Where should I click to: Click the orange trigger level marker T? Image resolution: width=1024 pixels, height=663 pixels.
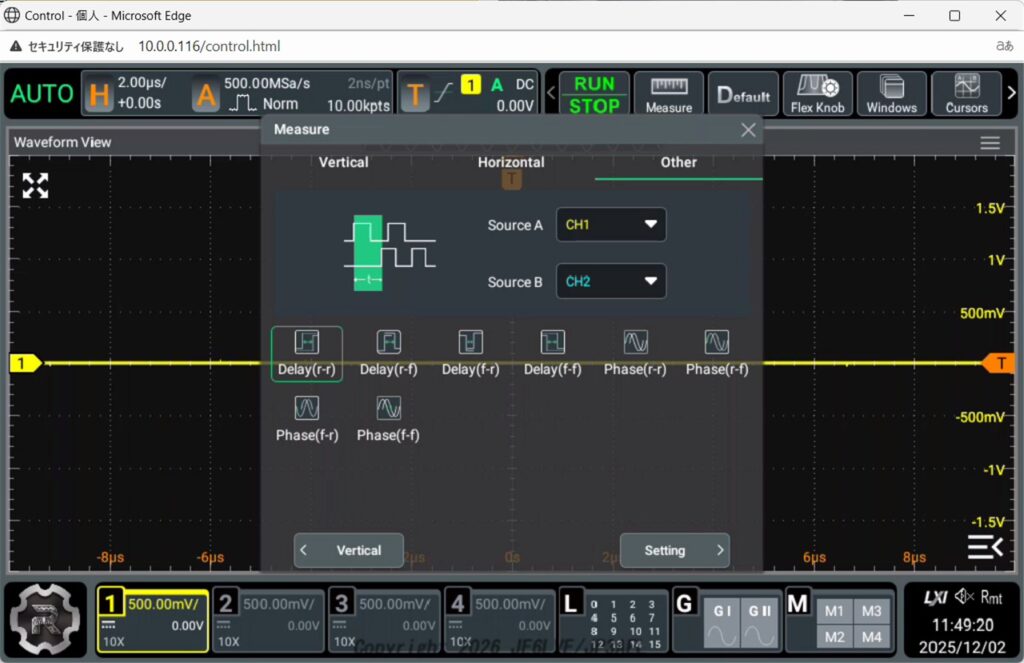(x=999, y=363)
